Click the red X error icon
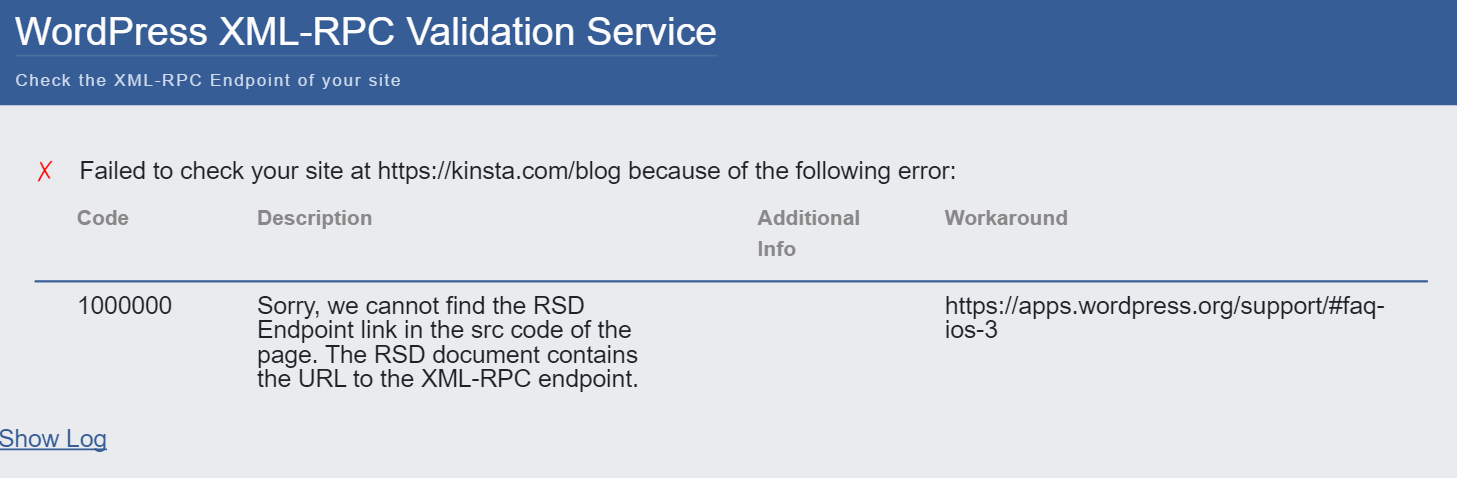 click(45, 171)
